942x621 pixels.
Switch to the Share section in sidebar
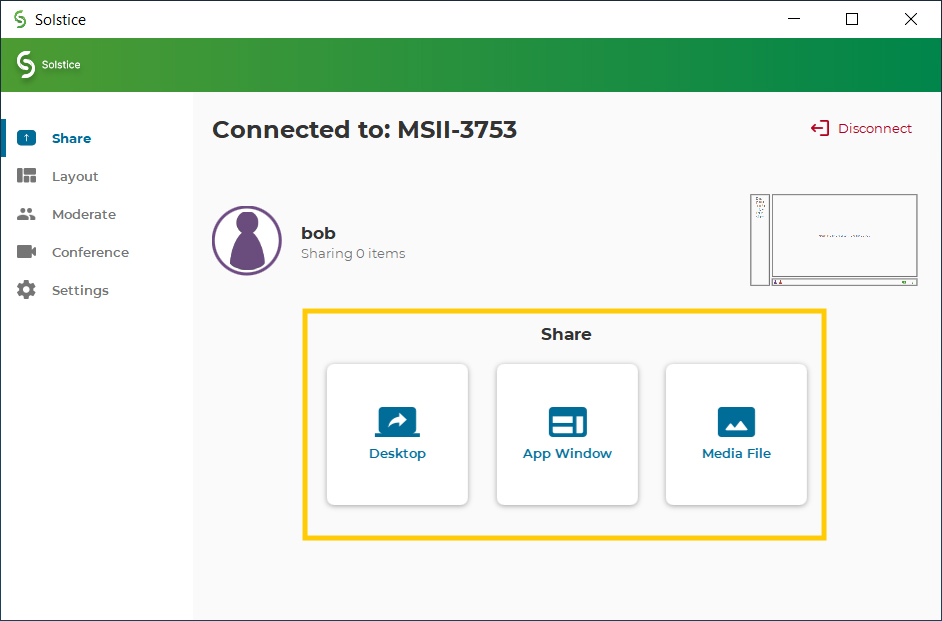(72, 138)
